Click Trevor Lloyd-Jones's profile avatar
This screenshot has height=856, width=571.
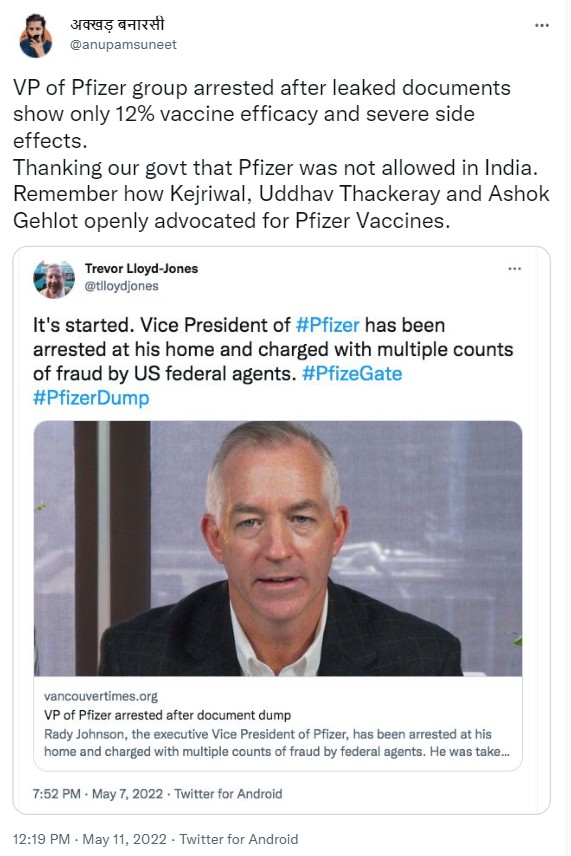point(53,279)
